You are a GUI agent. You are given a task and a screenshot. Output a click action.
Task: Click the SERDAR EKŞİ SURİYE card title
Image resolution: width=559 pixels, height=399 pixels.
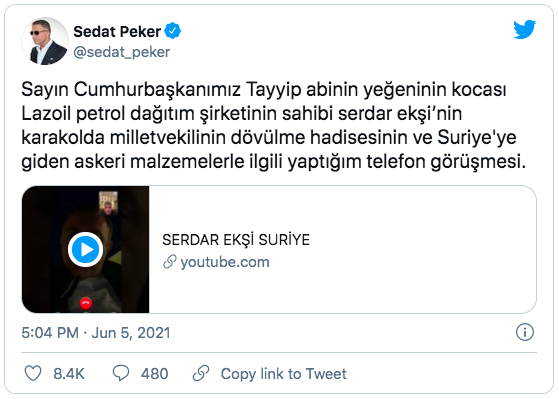click(x=236, y=240)
